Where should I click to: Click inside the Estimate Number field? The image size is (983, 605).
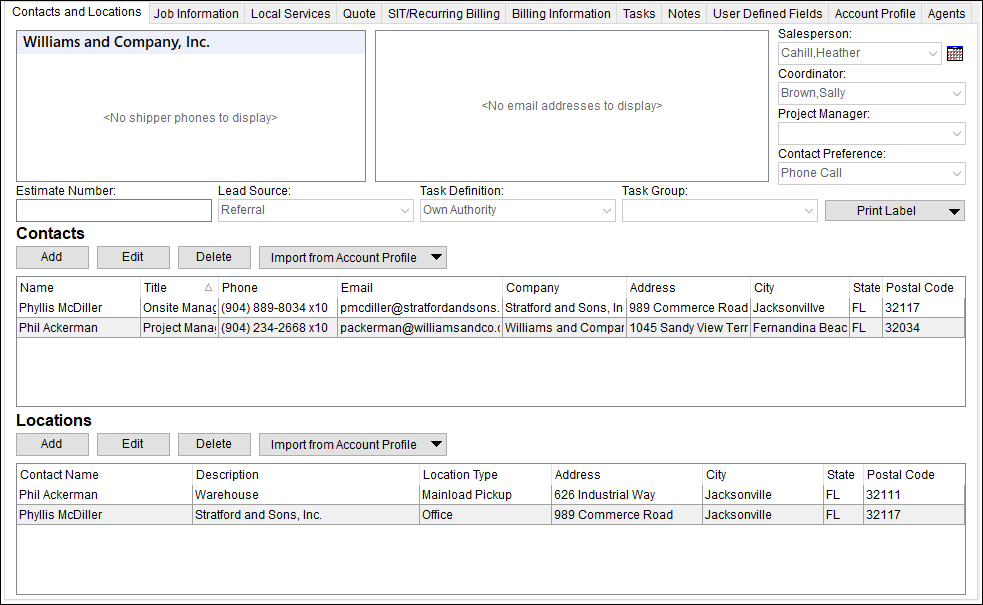click(x=113, y=210)
